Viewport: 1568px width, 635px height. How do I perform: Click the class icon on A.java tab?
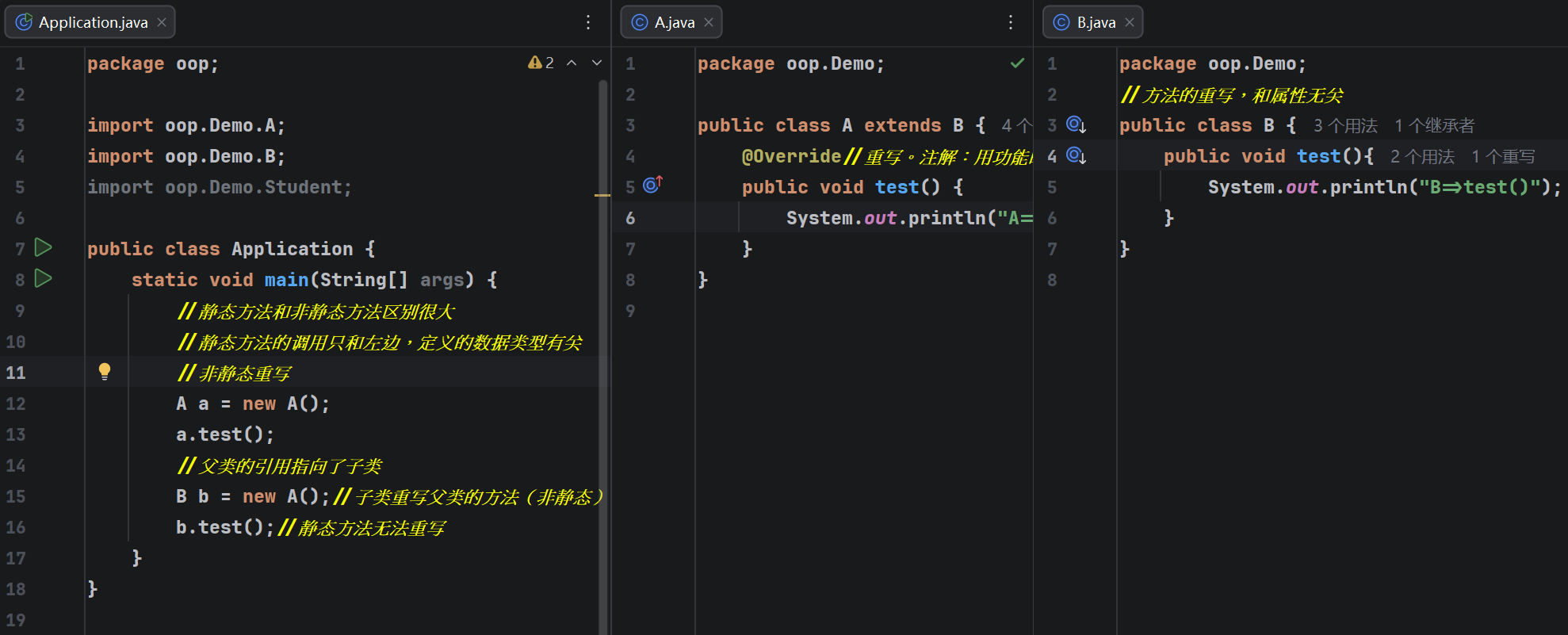[x=640, y=22]
